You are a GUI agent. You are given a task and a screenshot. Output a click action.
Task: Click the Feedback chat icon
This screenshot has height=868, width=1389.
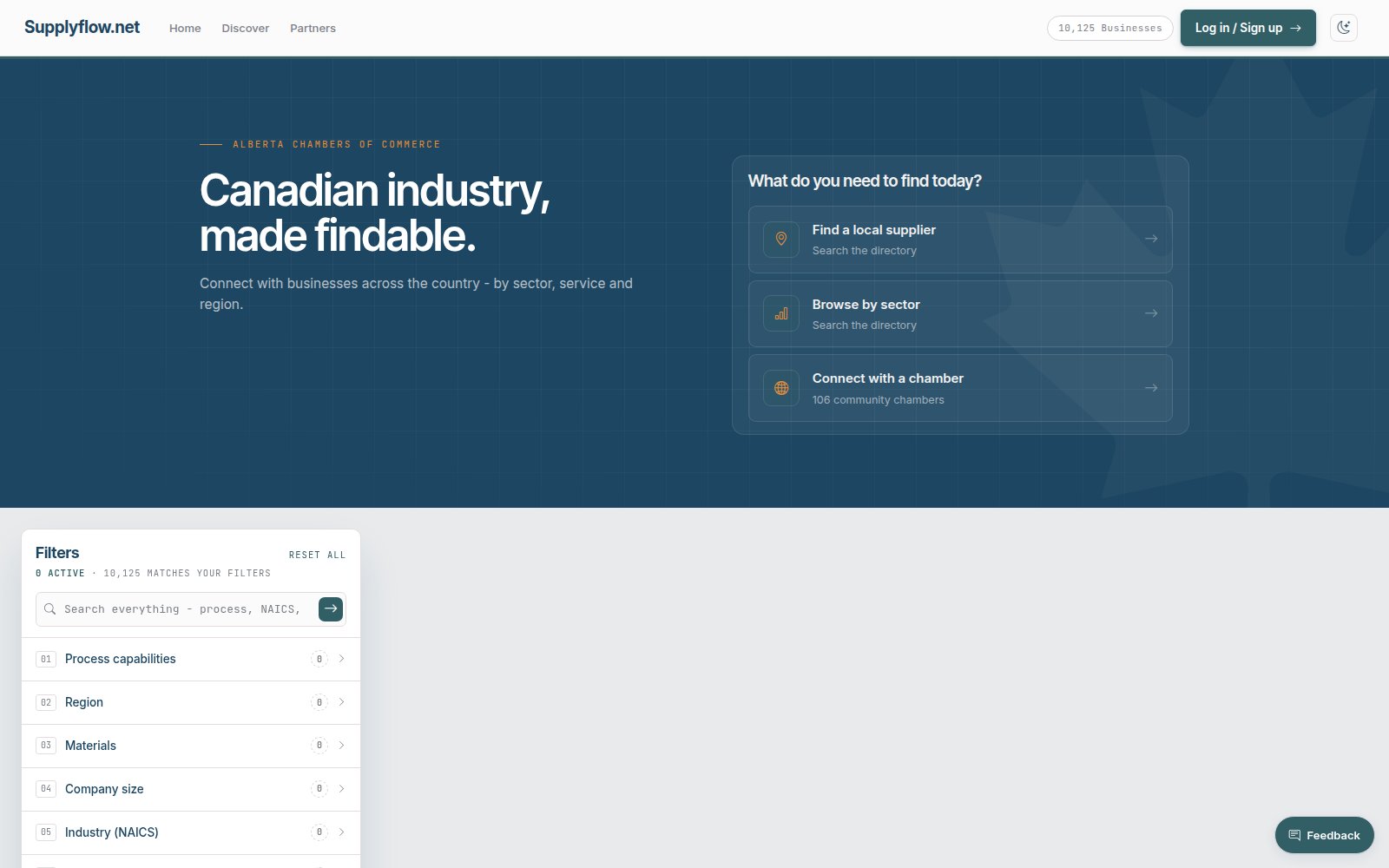[x=1294, y=835]
